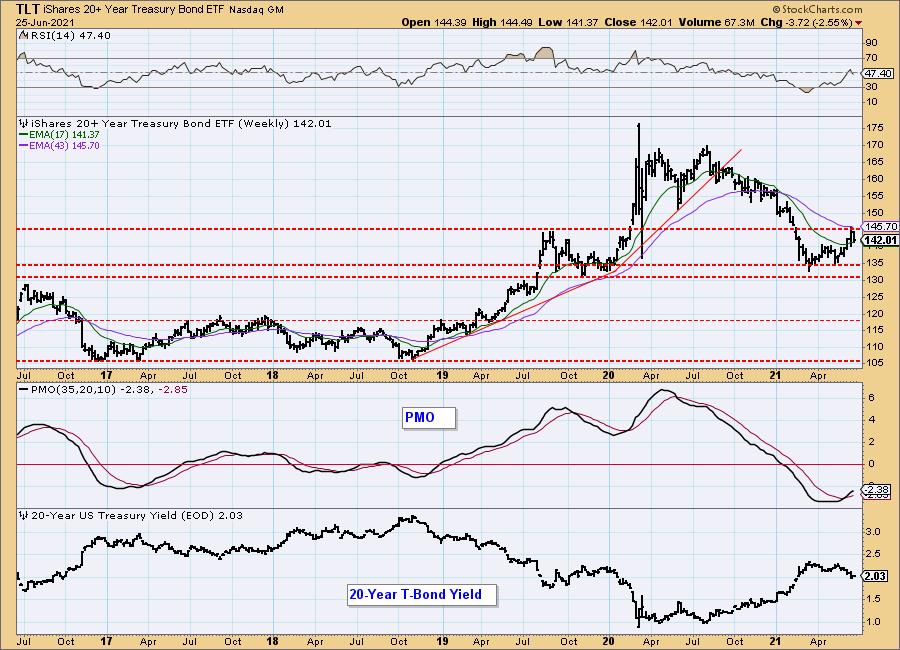Click the iShares 20+ Year Treasury Bond ETF title

(134, 10)
